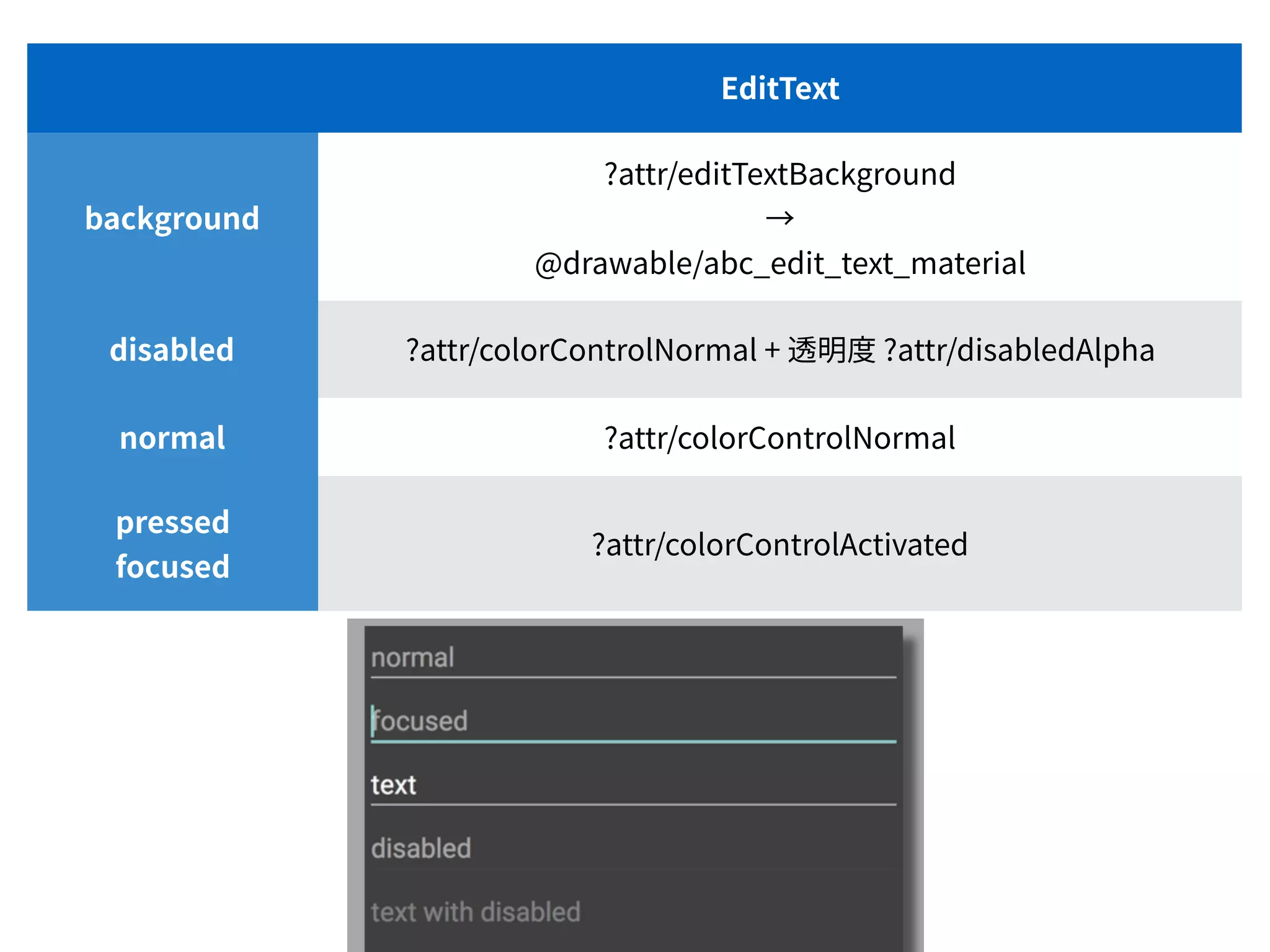Click the ?attr/disabledAlpha text

(1019, 350)
